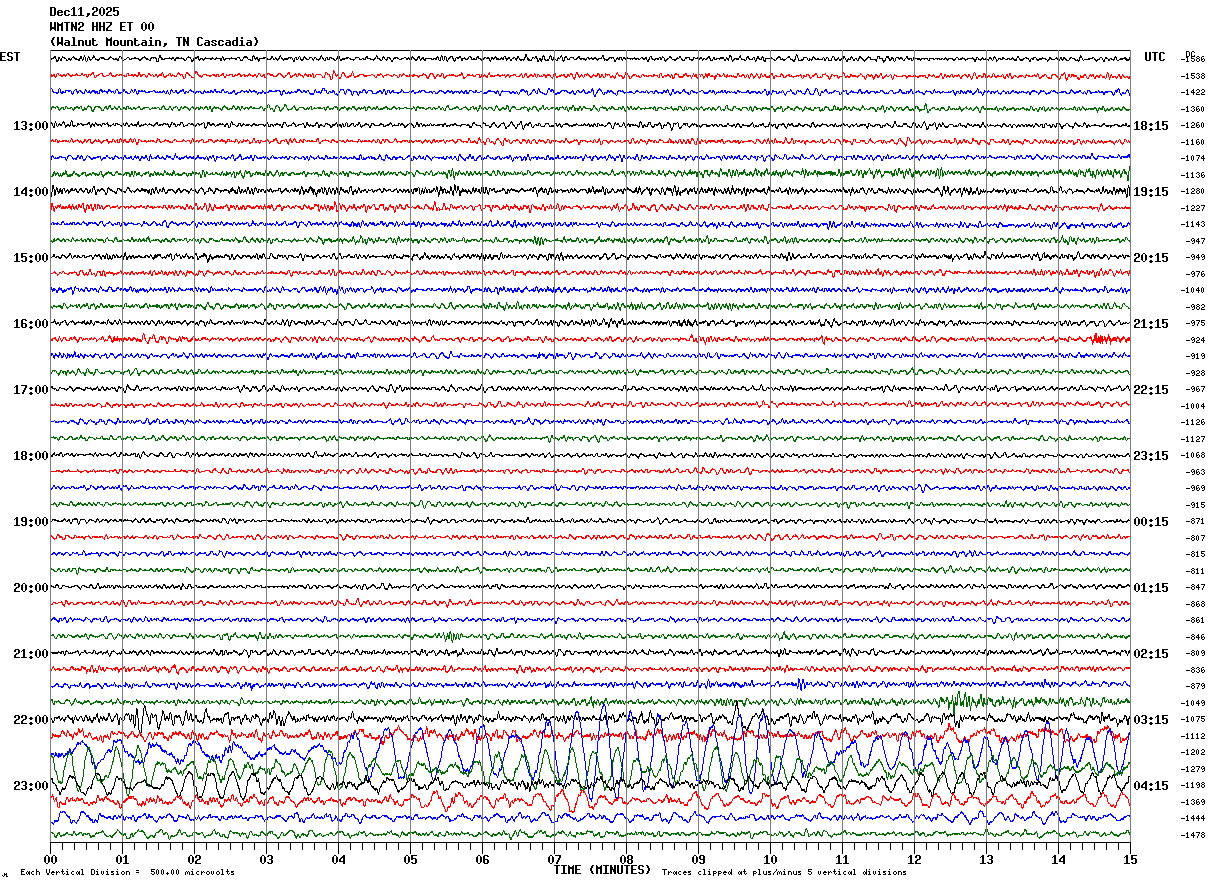Image resolution: width=1210 pixels, height=886 pixels.
Task: Click the 20:00 EST time label
Action: pyautogui.click(x=30, y=588)
